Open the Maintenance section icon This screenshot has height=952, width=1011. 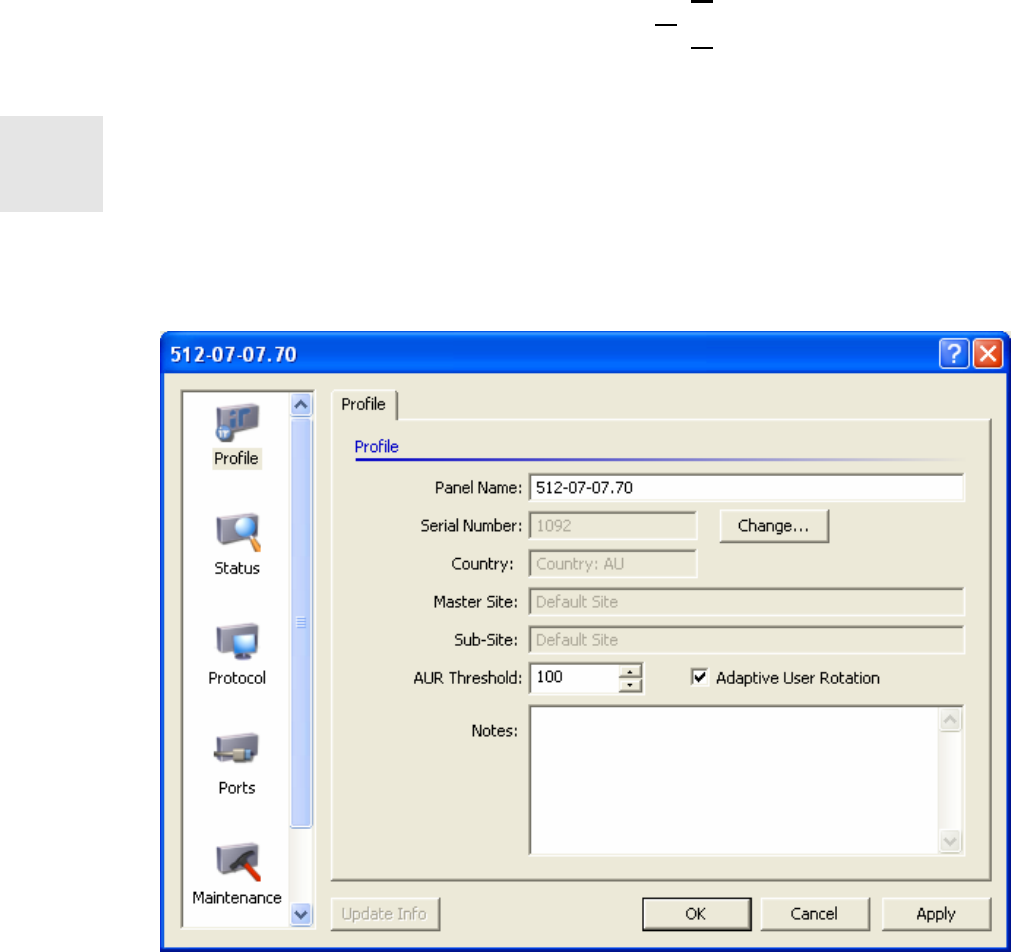point(237,862)
